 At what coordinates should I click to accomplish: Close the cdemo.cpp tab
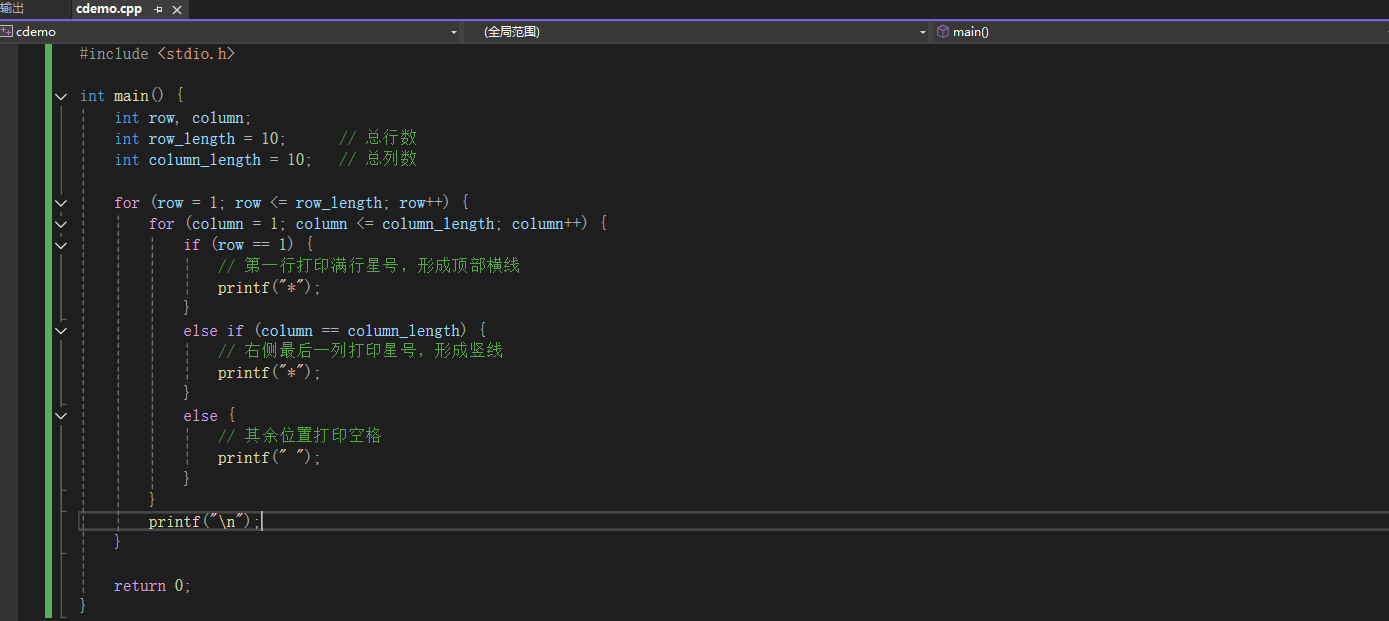176,9
